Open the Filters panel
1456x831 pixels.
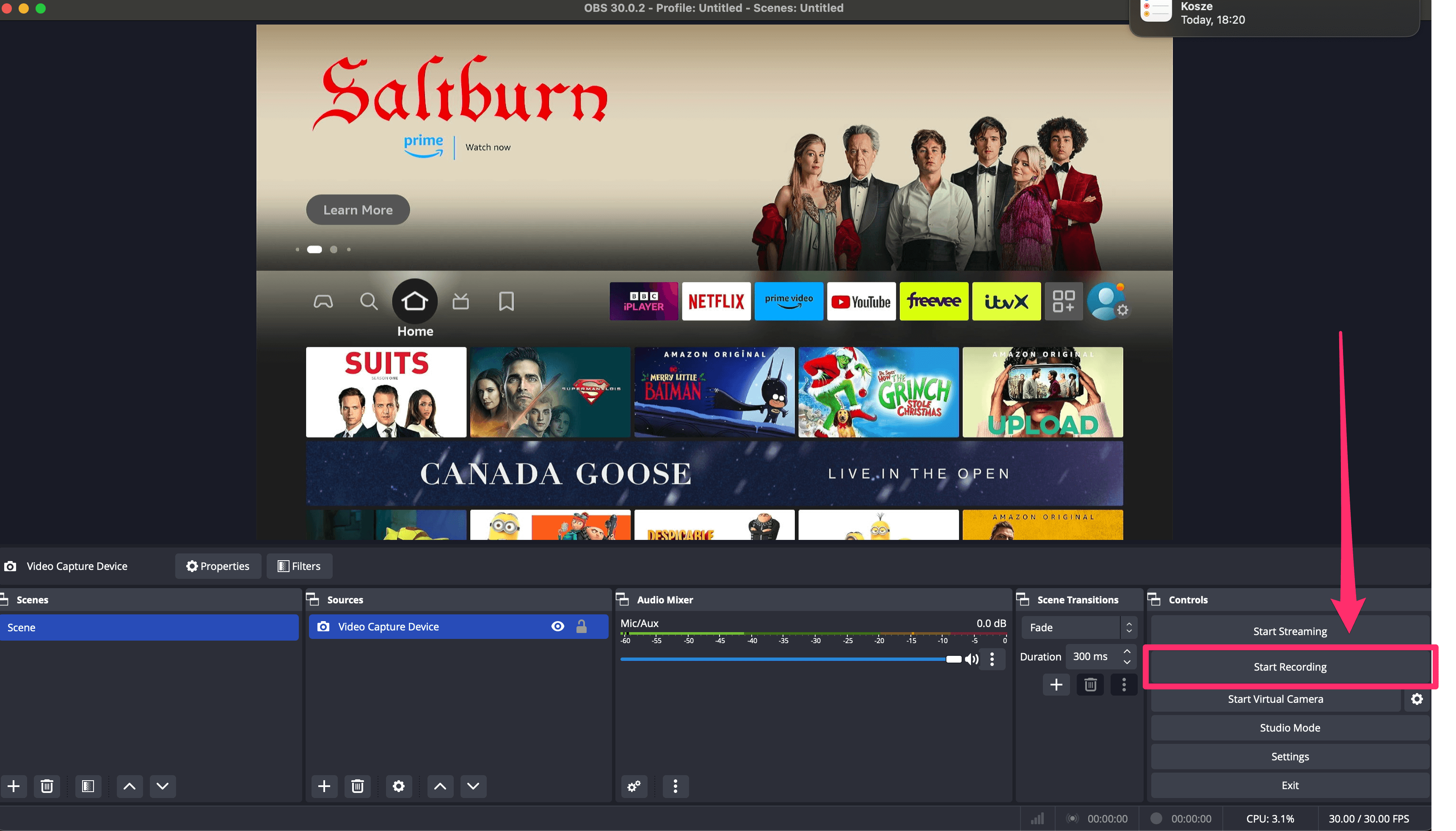(298, 565)
